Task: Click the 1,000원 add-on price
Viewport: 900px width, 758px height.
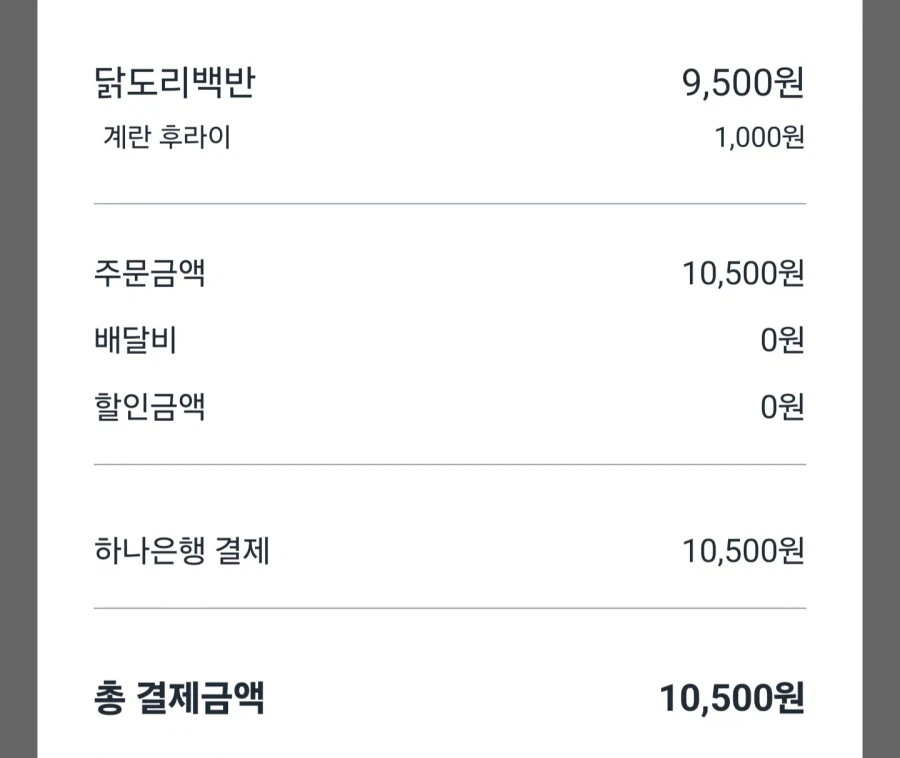Action: 759,138
